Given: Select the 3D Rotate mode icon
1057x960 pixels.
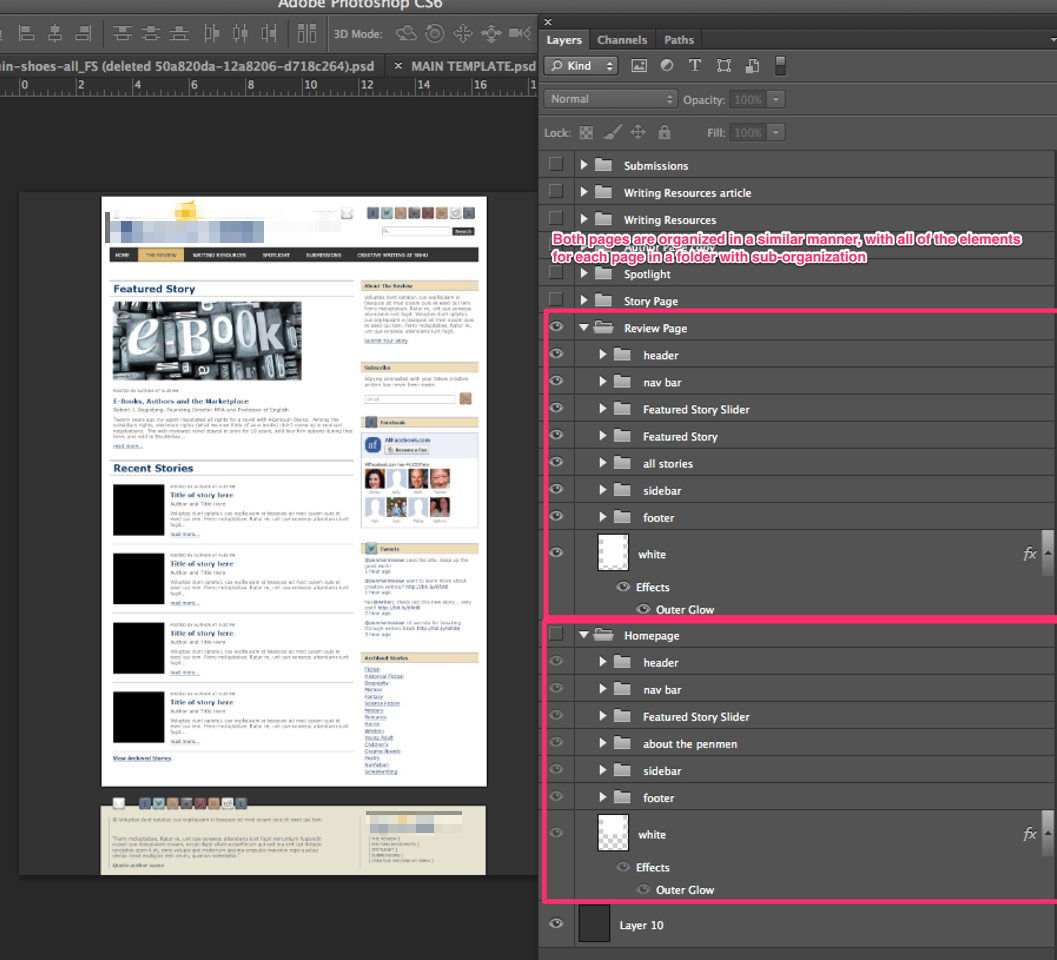Looking at the screenshot, I should (406, 33).
